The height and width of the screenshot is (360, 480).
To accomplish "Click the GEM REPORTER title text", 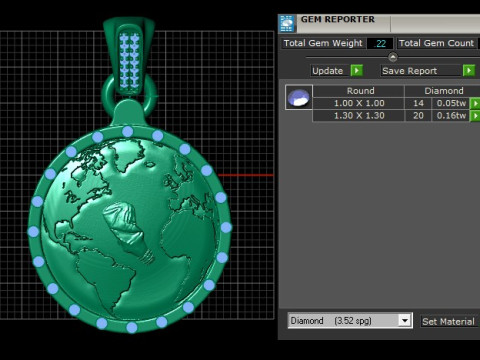I will [x=338, y=20].
